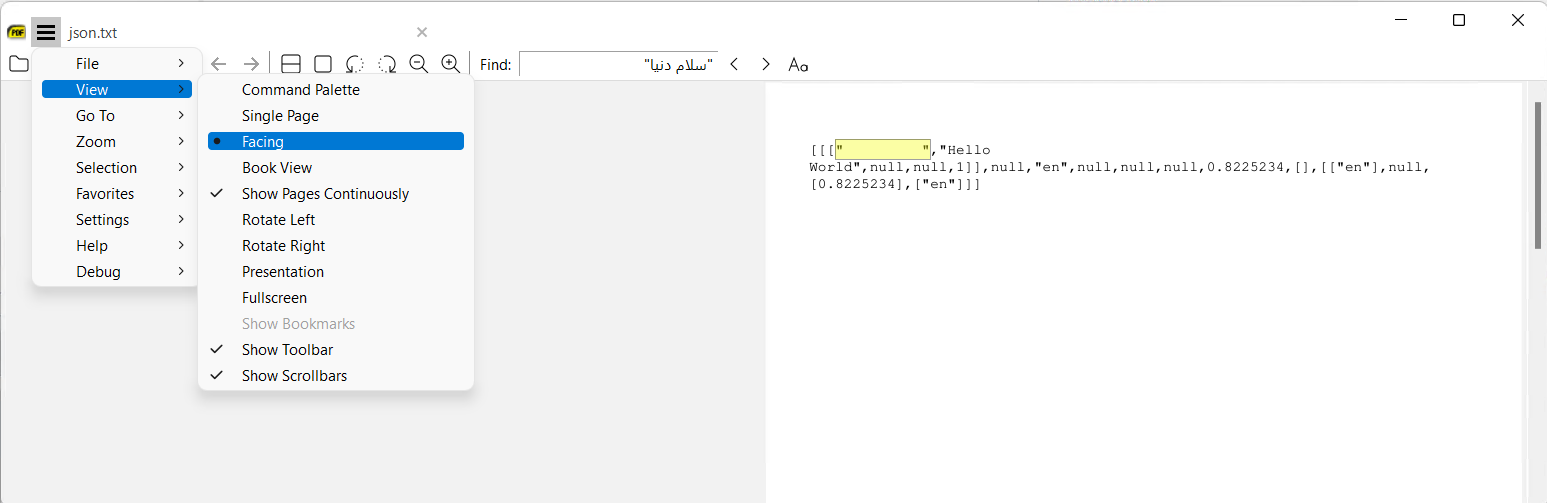The height and width of the screenshot is (503, 1547).
Task: Expand the Debug submenu arrow
Action: (x=181, y=271)
